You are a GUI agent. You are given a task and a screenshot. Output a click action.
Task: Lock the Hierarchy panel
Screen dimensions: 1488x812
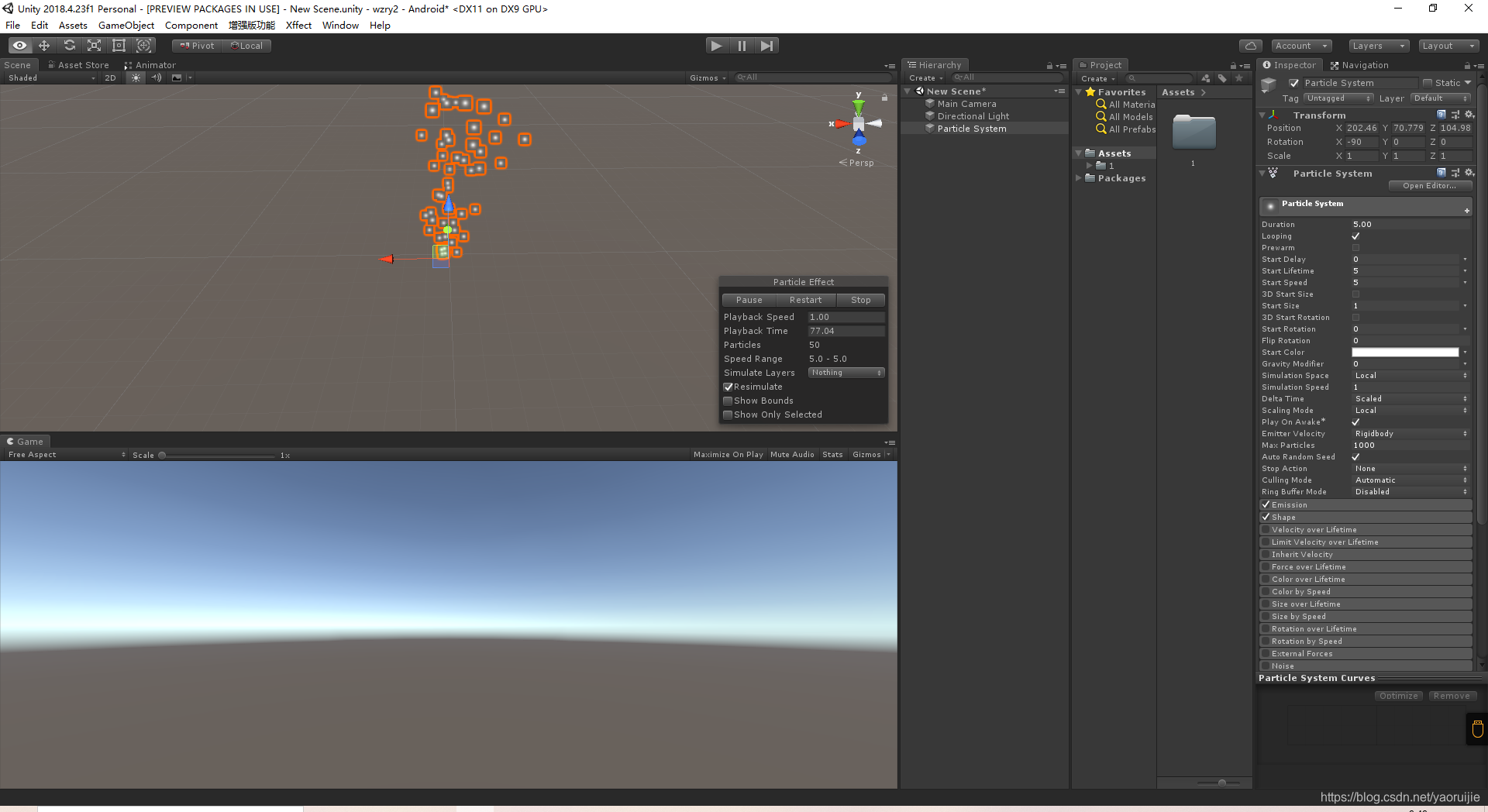point(1049,65)
